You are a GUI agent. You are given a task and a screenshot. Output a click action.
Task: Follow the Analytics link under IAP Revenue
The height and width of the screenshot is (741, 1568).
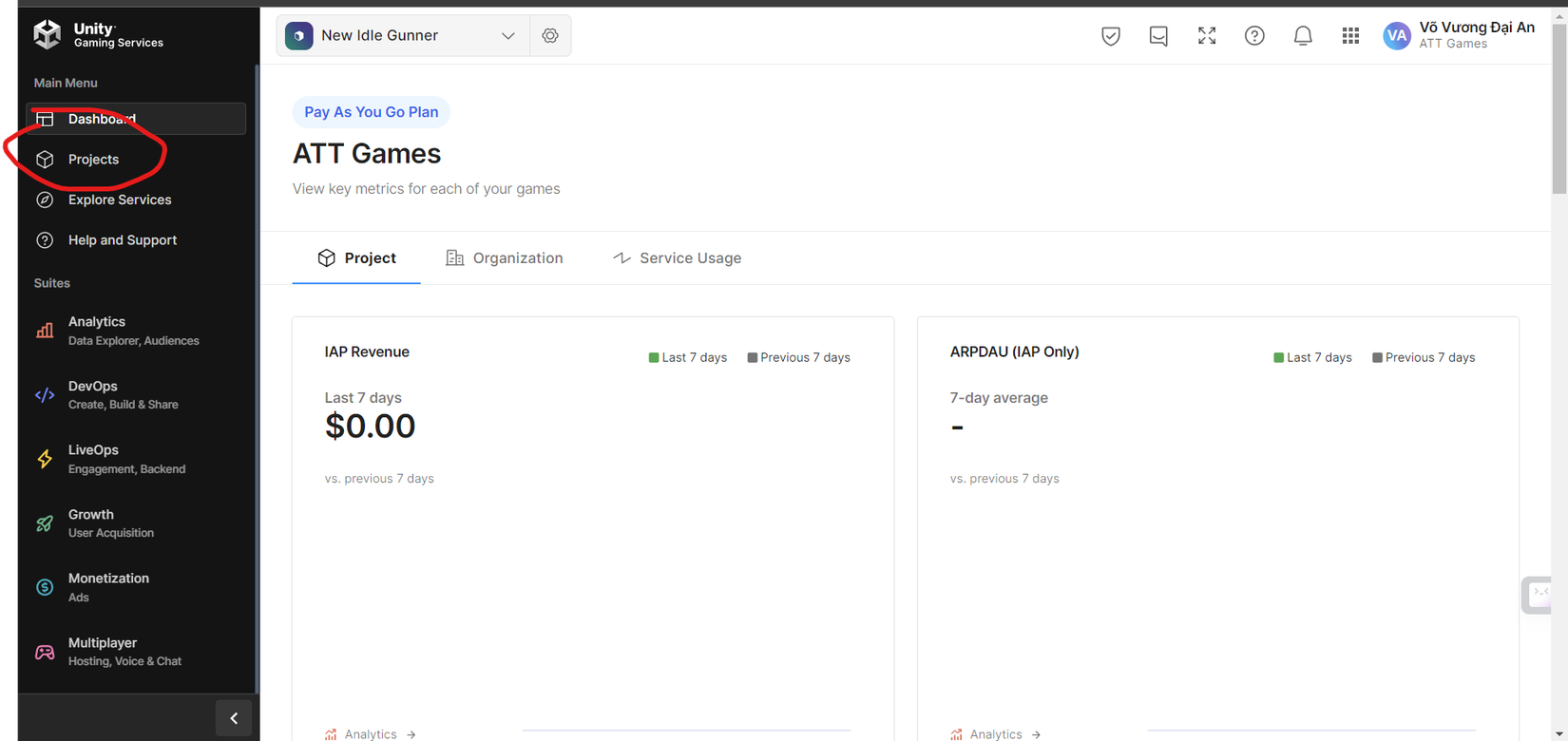click(x=371, y=734)
